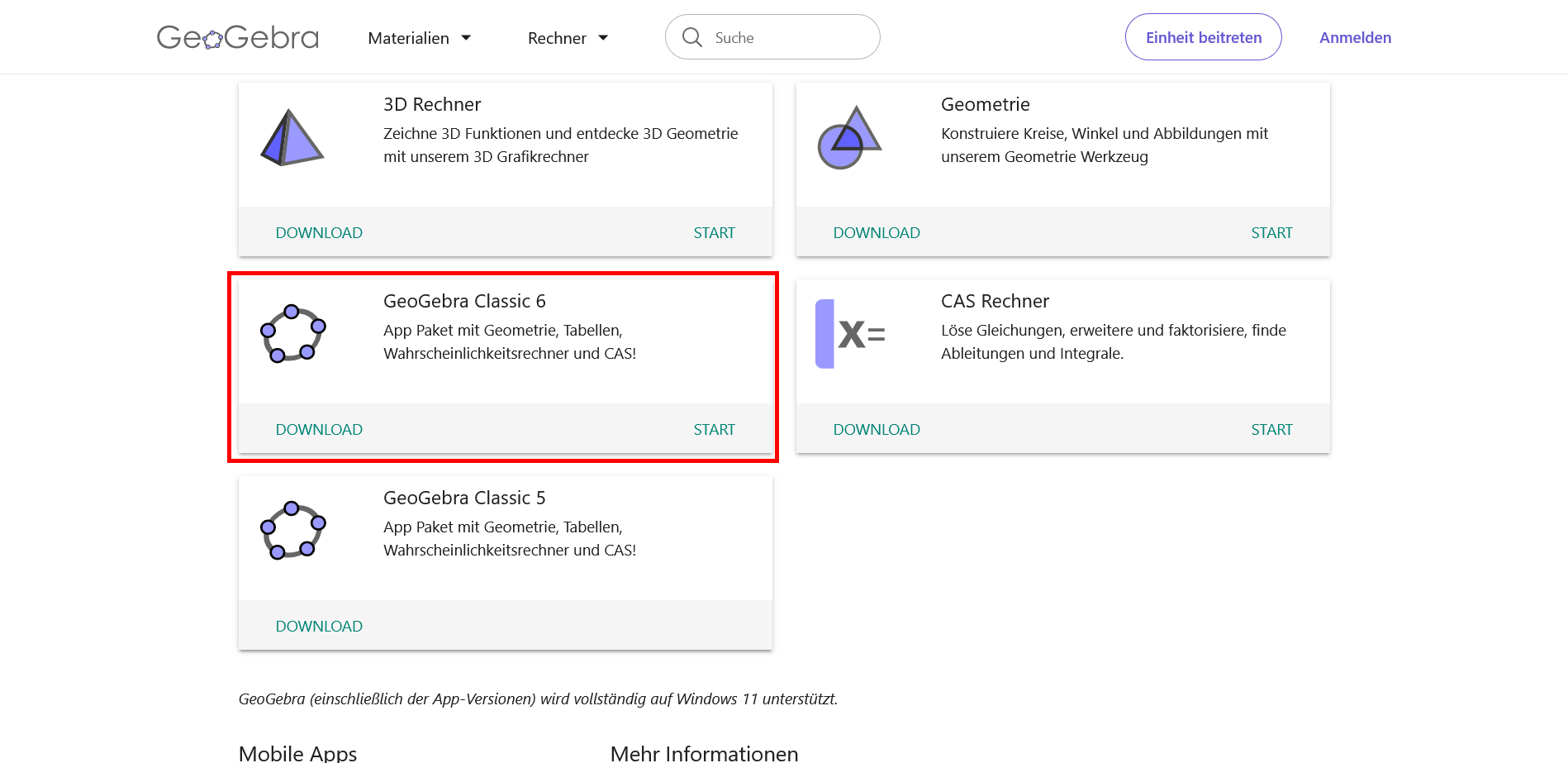Image resolution: width=1568 pixels, height=763 pixels.
Task: Focus the Suche search field
Action: (772, 37)
